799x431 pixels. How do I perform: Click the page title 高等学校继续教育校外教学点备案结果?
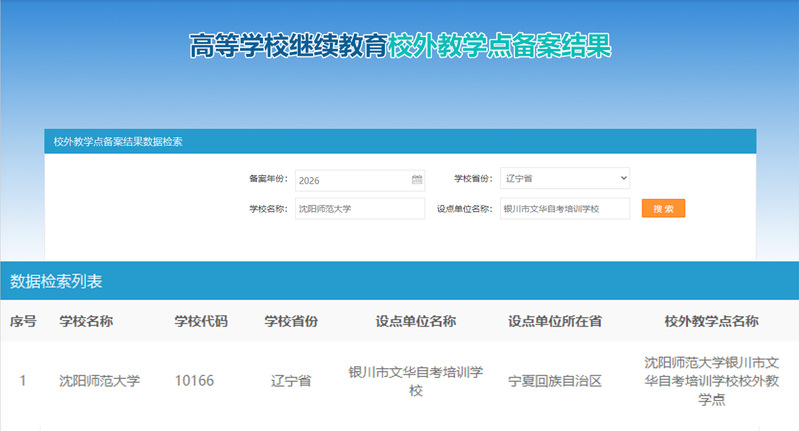coord(400,46)
